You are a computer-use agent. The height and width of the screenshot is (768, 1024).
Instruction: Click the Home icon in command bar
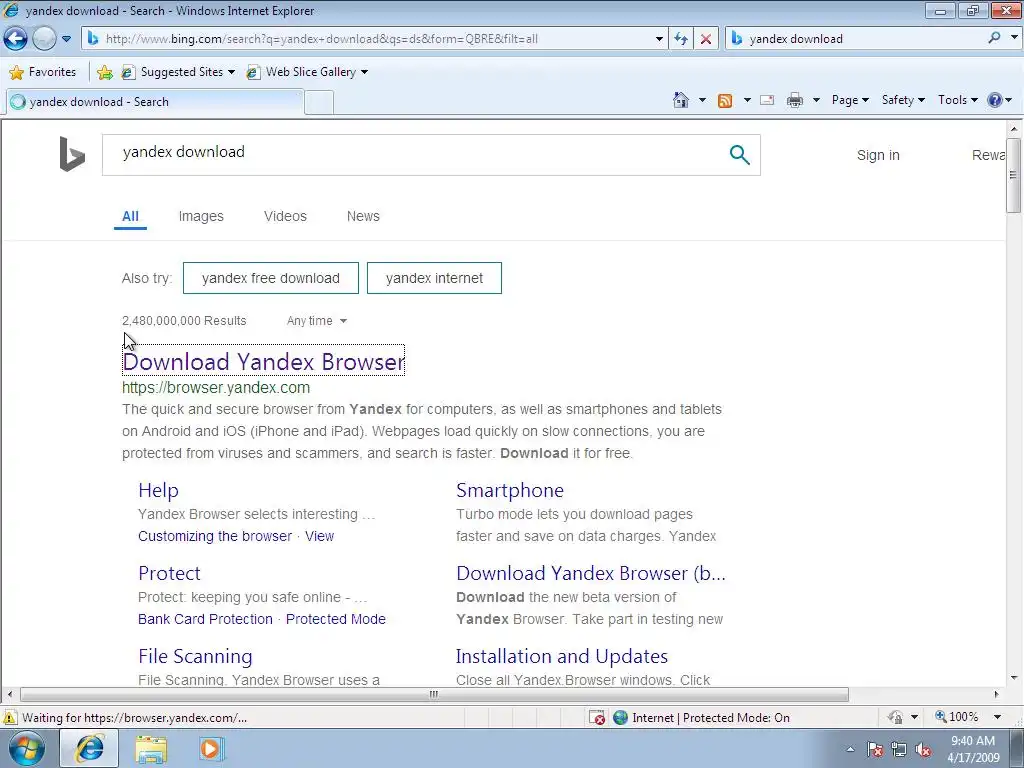pos(680,100)
